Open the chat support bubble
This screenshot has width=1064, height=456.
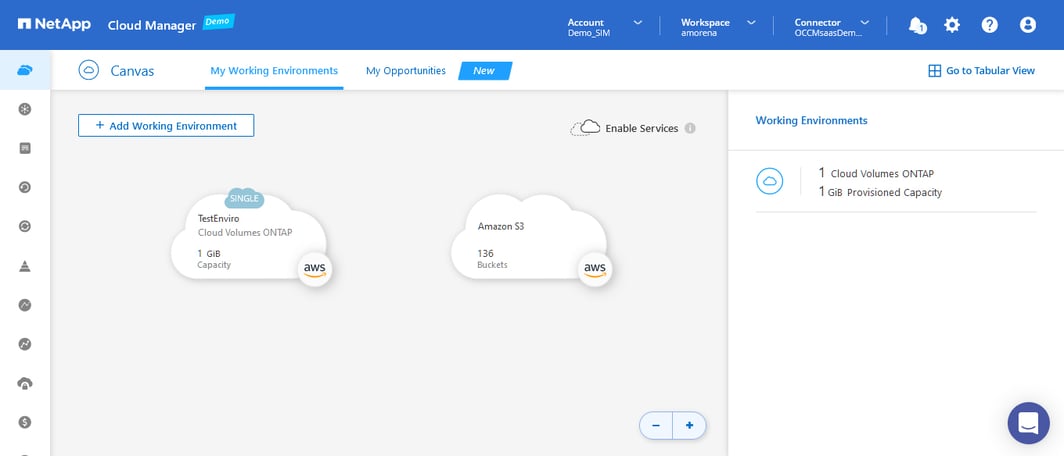point(1028,423)
